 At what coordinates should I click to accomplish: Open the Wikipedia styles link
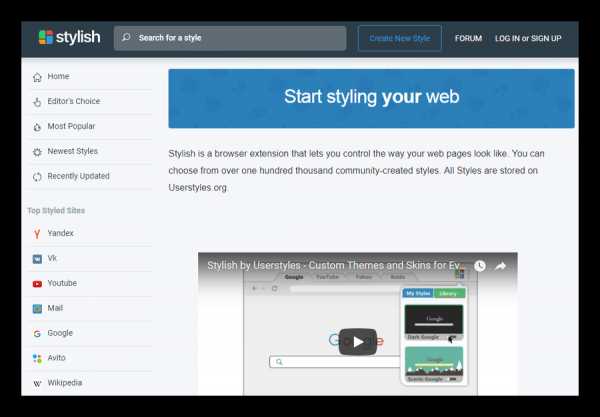point(65,383)
